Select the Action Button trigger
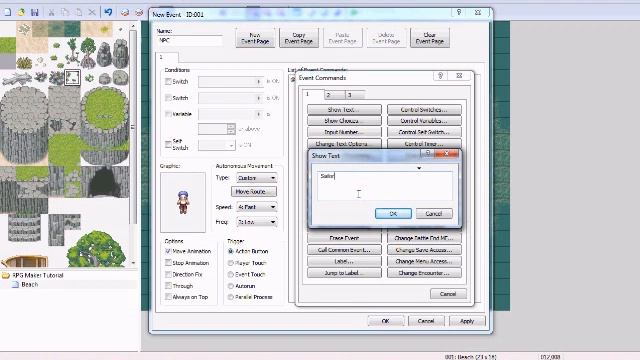Image resolution: width=640 pixels, height=360 pixels. tap(231, 251)
